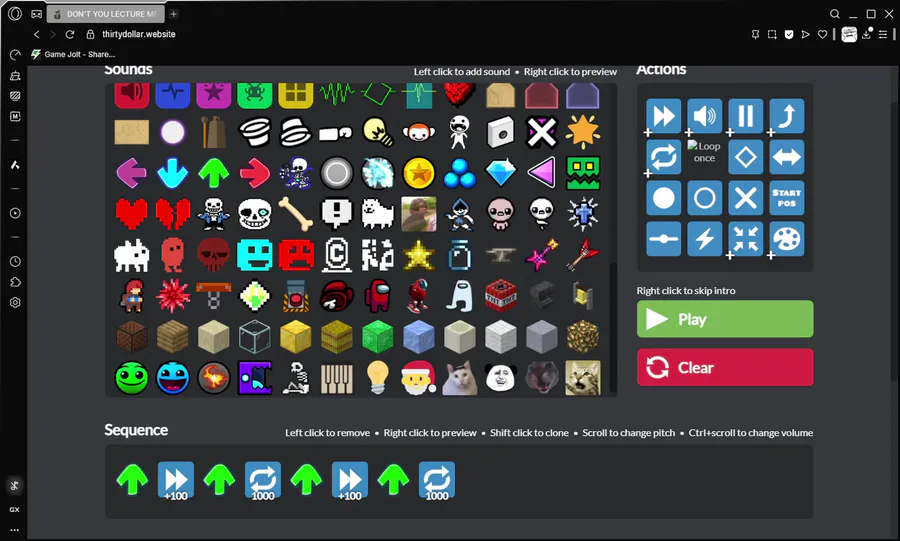Add the green smiley ball sound
Image resolution: width=900 pixels, height=541 pixels.
131,378
